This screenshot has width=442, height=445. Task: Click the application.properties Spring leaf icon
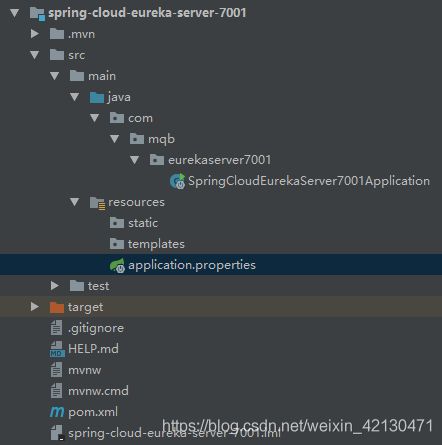[117, 265]
